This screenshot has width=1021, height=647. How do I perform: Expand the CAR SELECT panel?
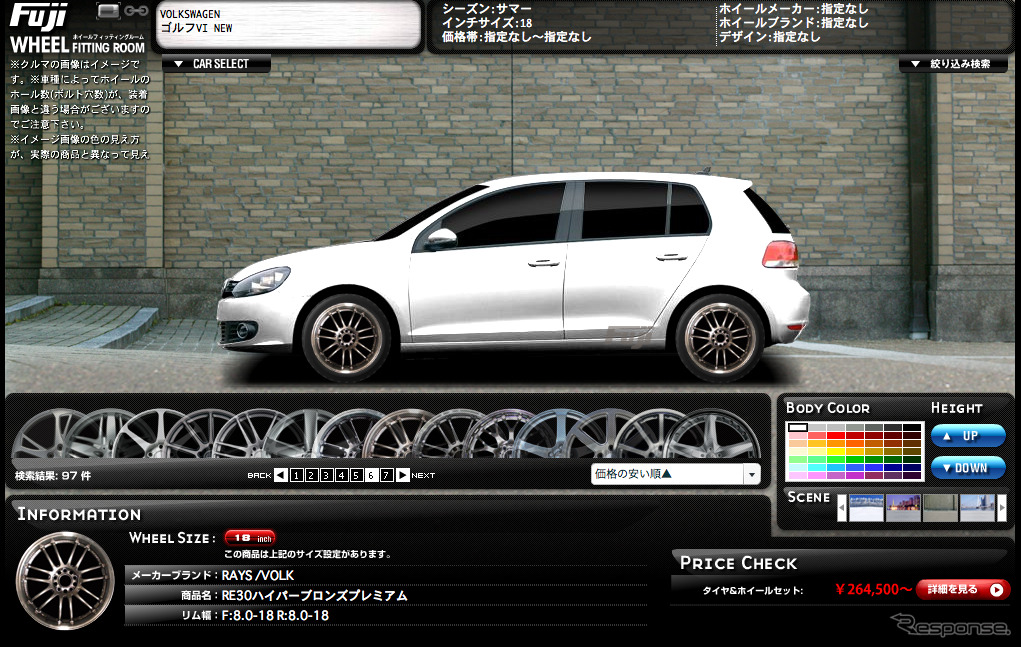[x=214, y=64]
